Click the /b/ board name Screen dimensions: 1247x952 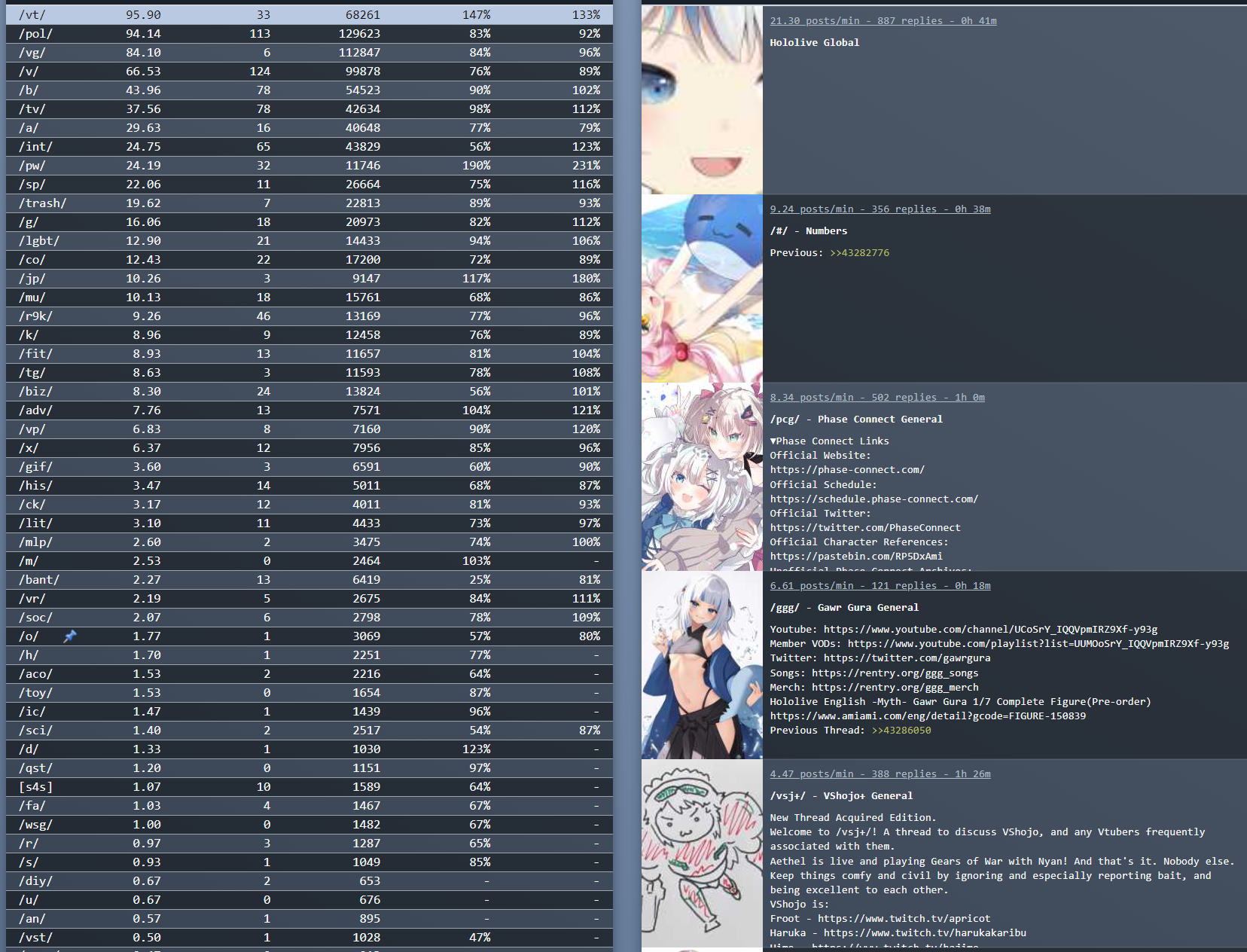pos(29,90)
